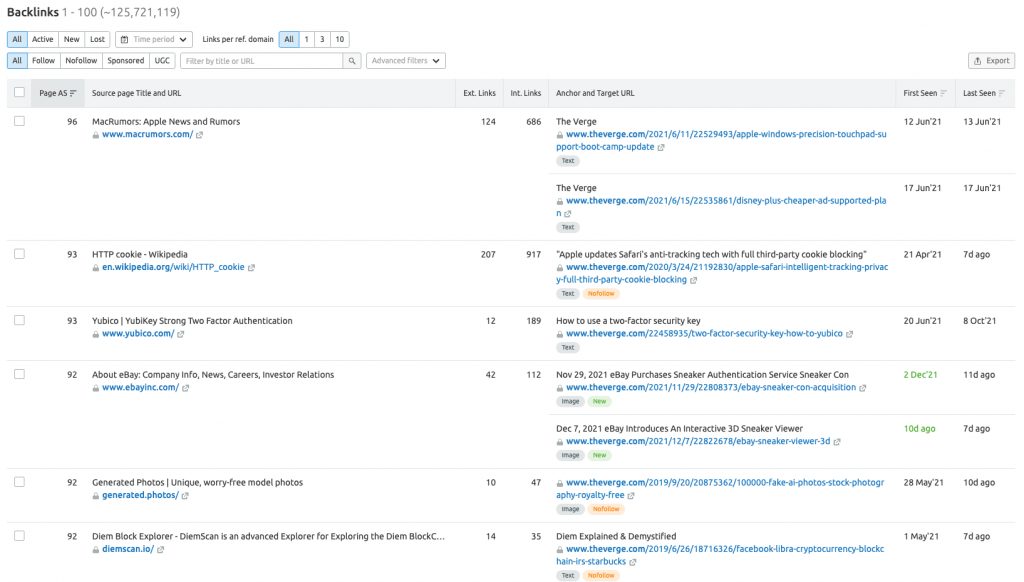This screenshot has width=1024, height=582.
Task: Click the Export button
Action: pos(991,61)
